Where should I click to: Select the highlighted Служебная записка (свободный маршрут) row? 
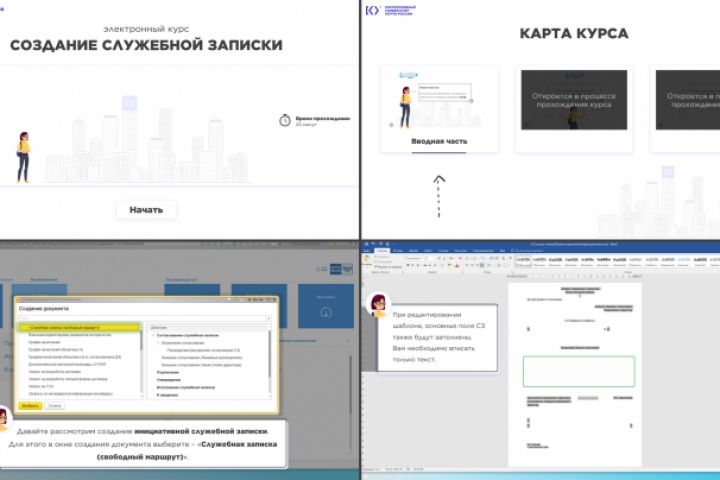click(x=79, y=328)
